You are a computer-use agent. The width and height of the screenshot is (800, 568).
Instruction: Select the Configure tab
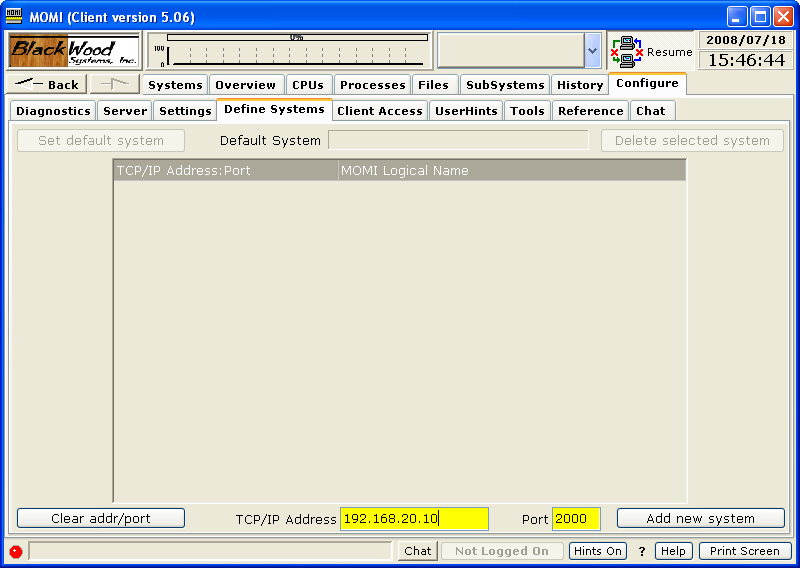[x=647, y=83]
